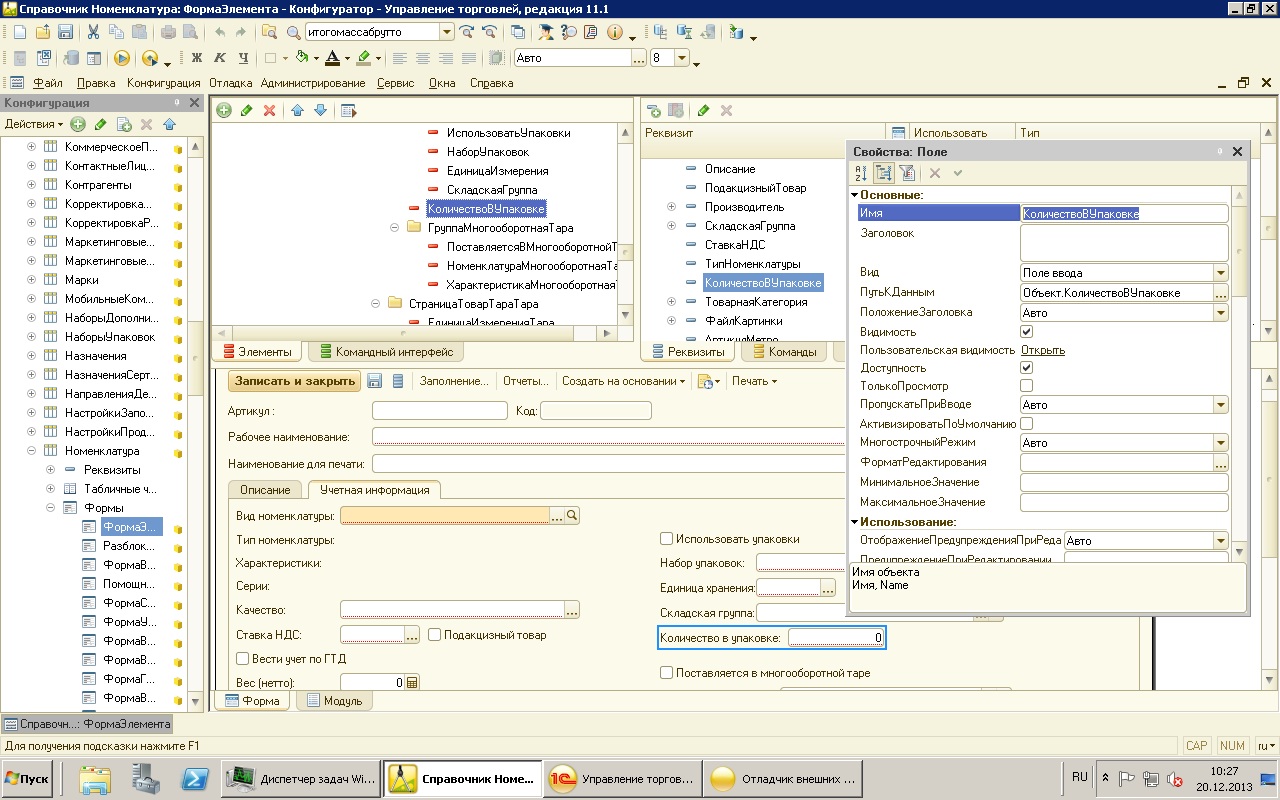Click the Открыть link for user visibility
1280x800 pixels.
[1042, 350]
